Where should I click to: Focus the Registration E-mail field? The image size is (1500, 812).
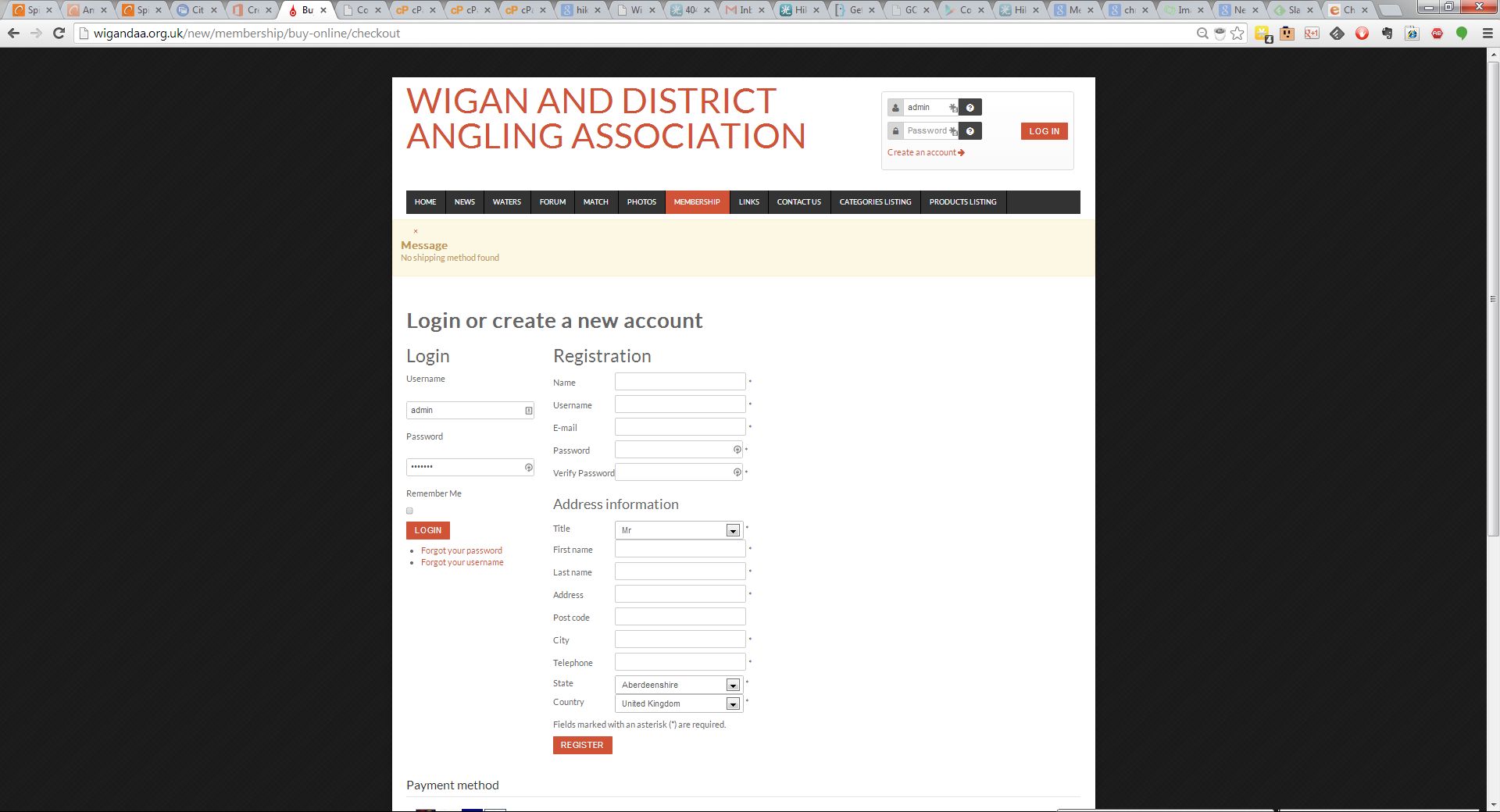pyautogui.click(x=680, y=427)
